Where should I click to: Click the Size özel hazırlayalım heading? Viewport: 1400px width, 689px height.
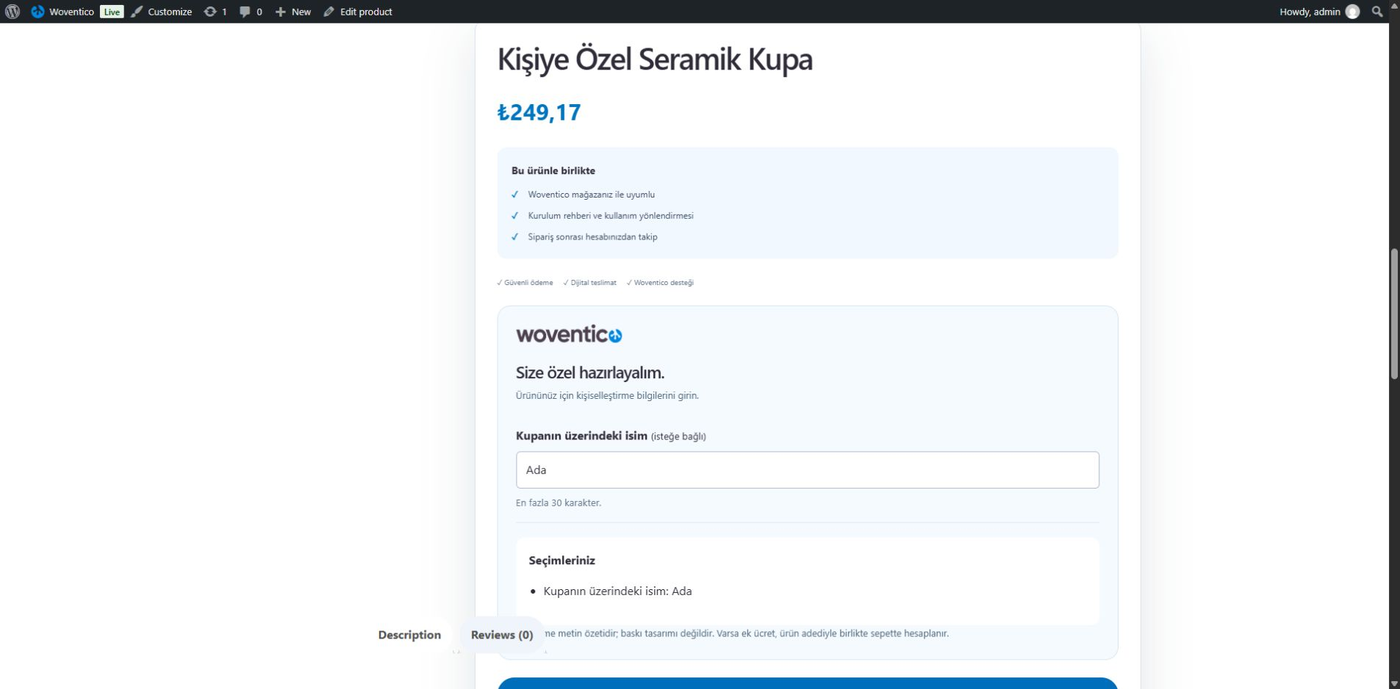click(x=590, y=373)
